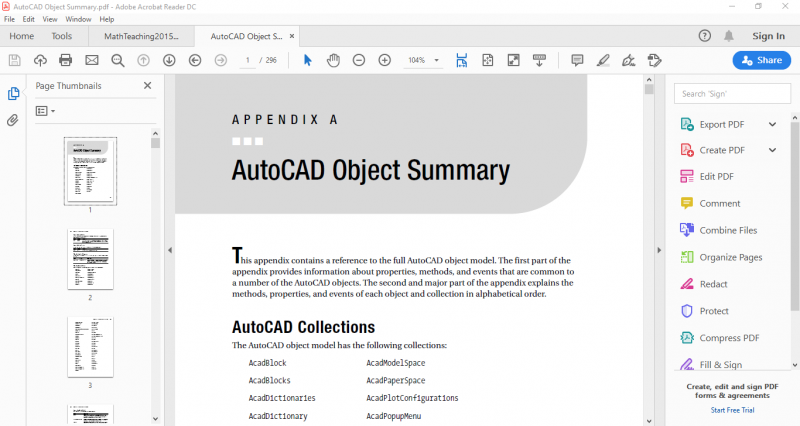Close the Page Thumbnails panel
Screen dimensions: 800x426
(147, 86)
